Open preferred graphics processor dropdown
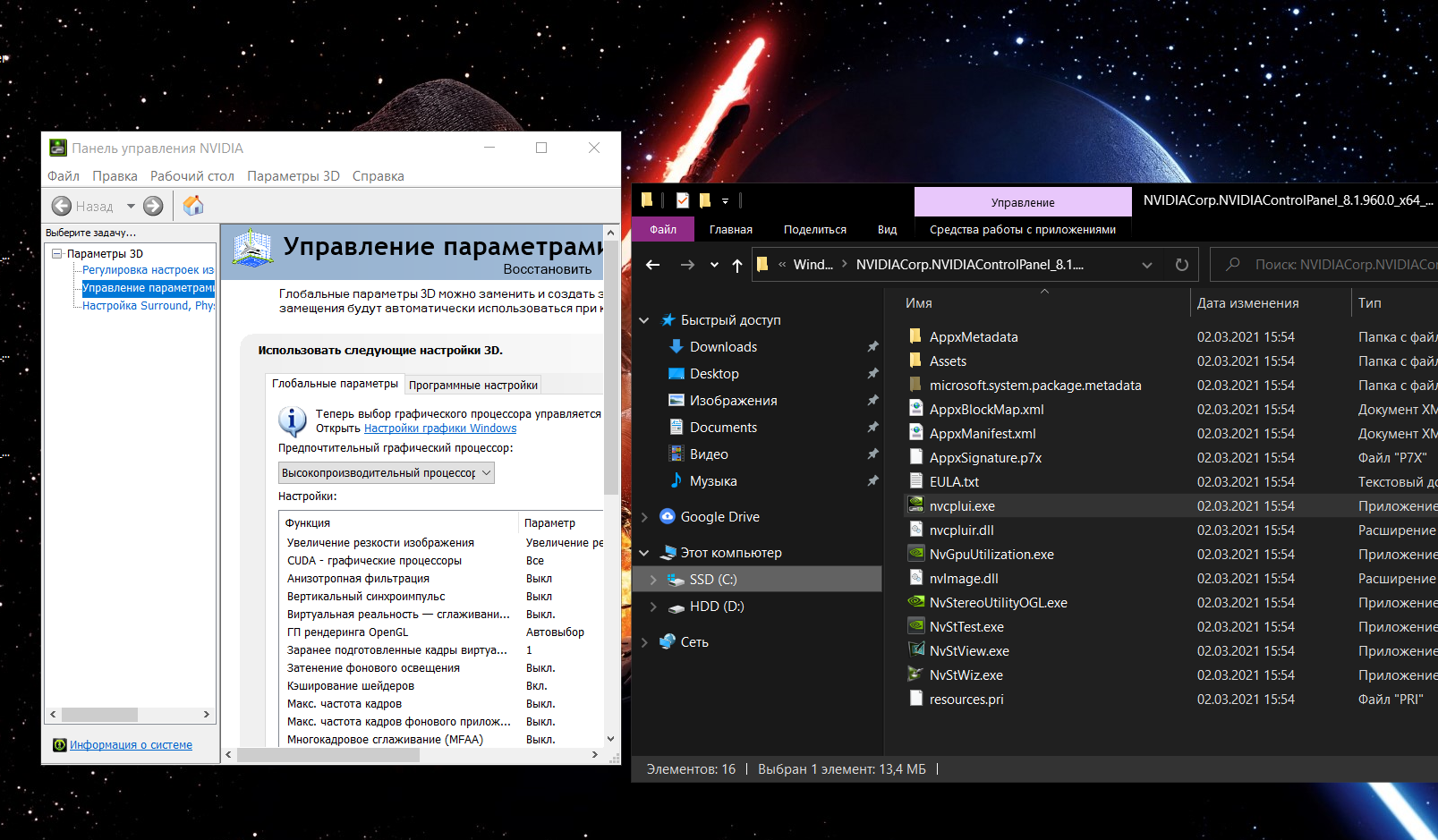Viewport: 1438px width, 840px height. pyautogui.click(x=387, y=472)
